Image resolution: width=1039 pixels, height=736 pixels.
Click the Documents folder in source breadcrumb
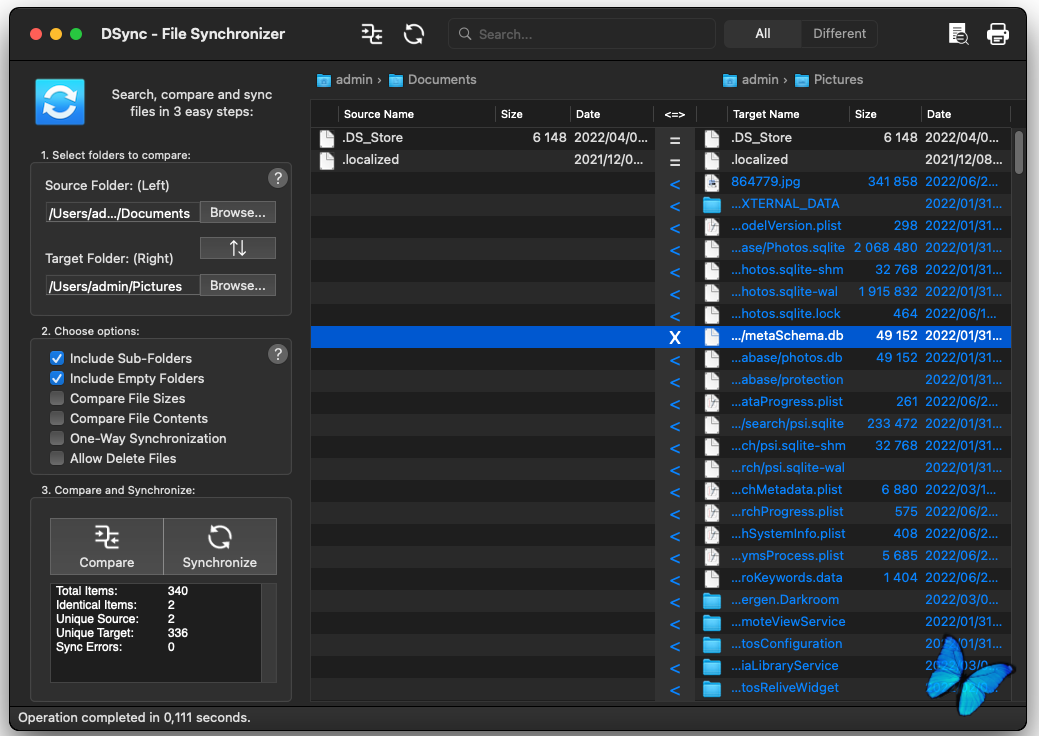tap(441, 80)
